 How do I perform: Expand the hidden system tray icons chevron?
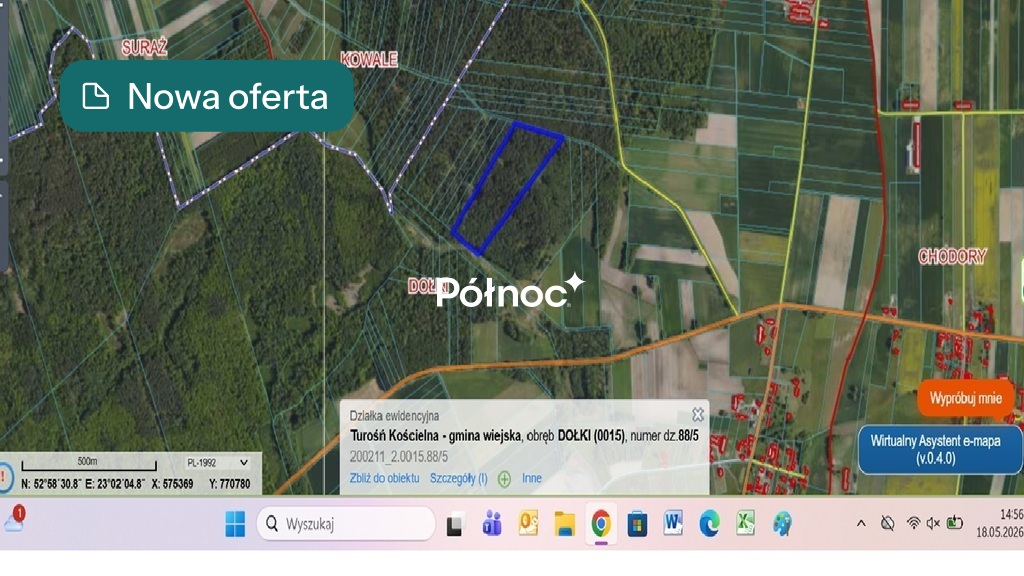[x=861, y=523]
